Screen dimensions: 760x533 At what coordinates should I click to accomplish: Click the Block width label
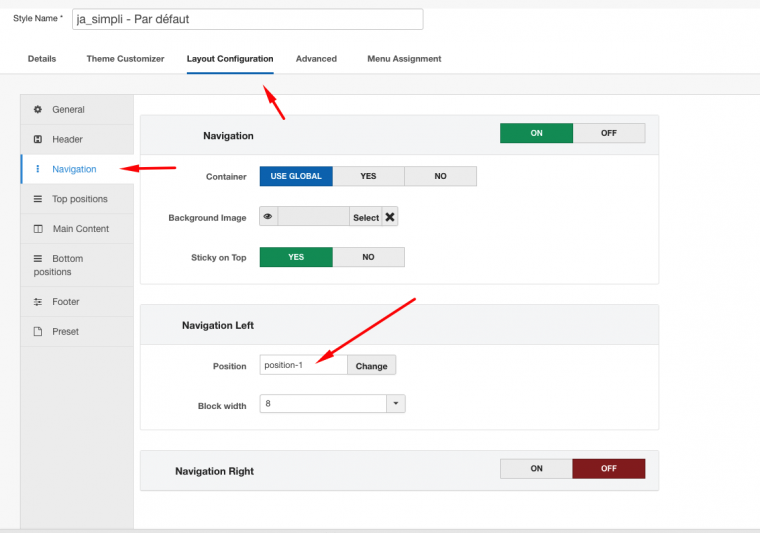pos(222,406)
